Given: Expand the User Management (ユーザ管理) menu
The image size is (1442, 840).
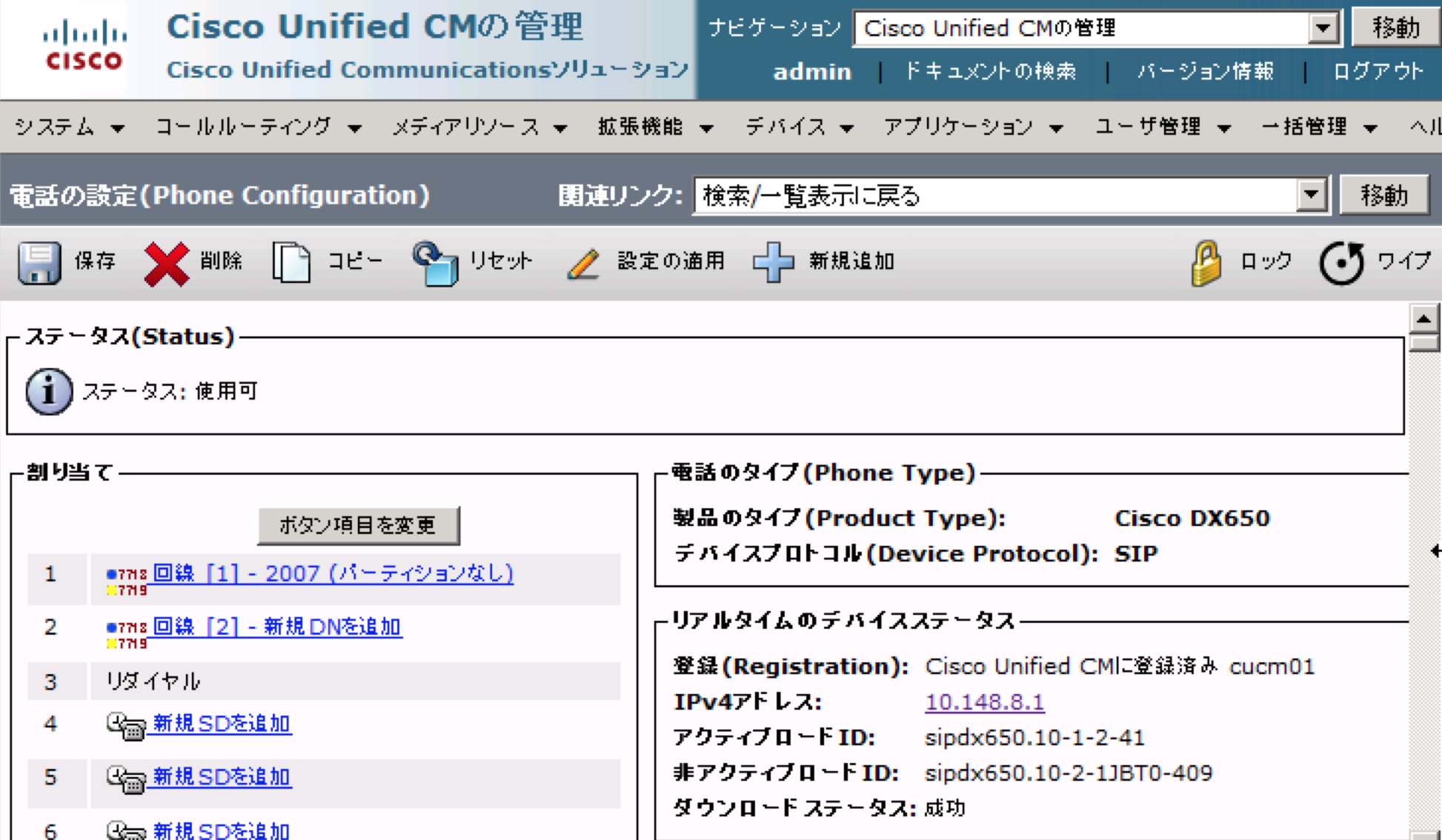Looking at the screenshot, I should [x=1162, y=127].
